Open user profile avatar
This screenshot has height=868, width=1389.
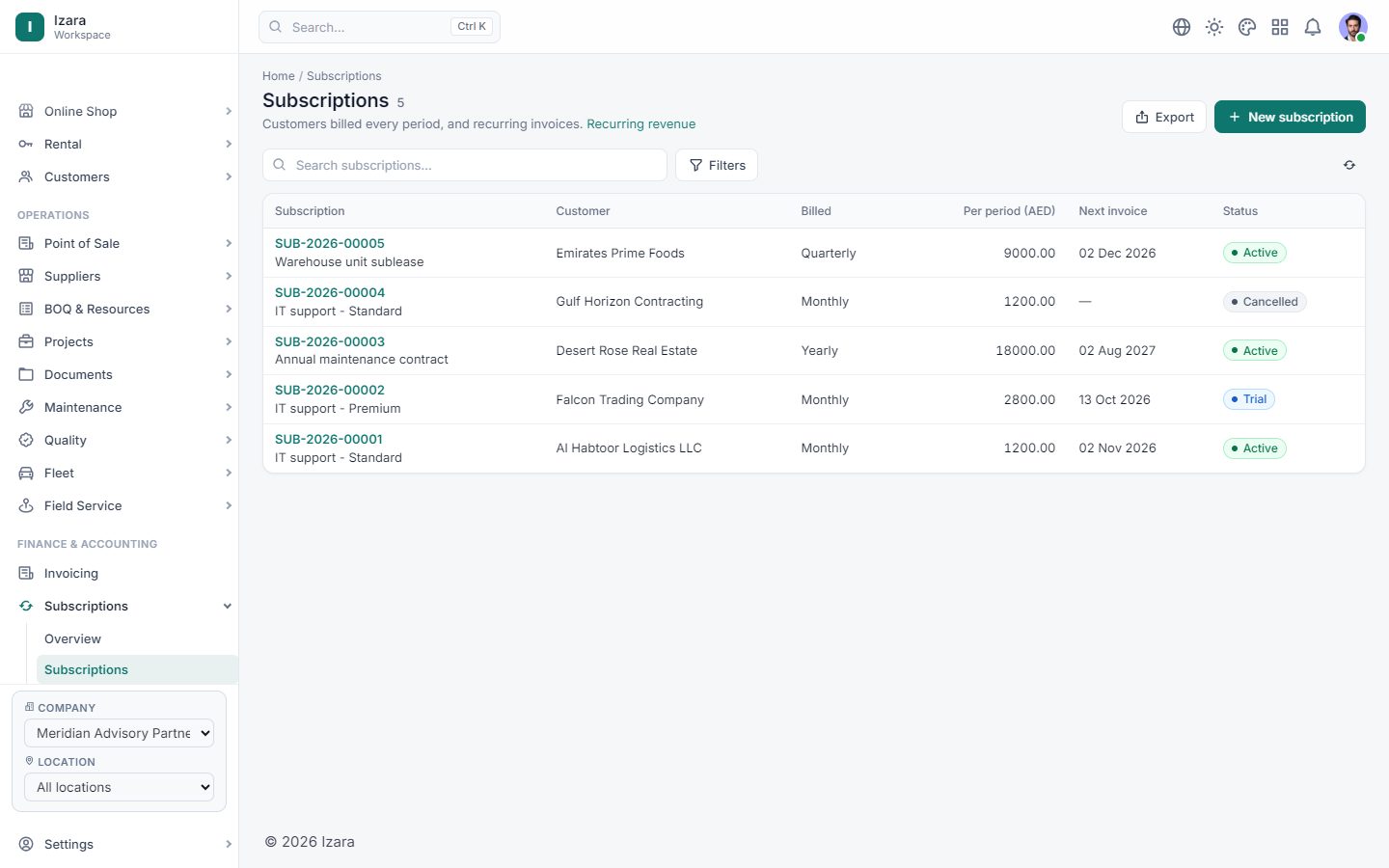tap(1353, 27)
